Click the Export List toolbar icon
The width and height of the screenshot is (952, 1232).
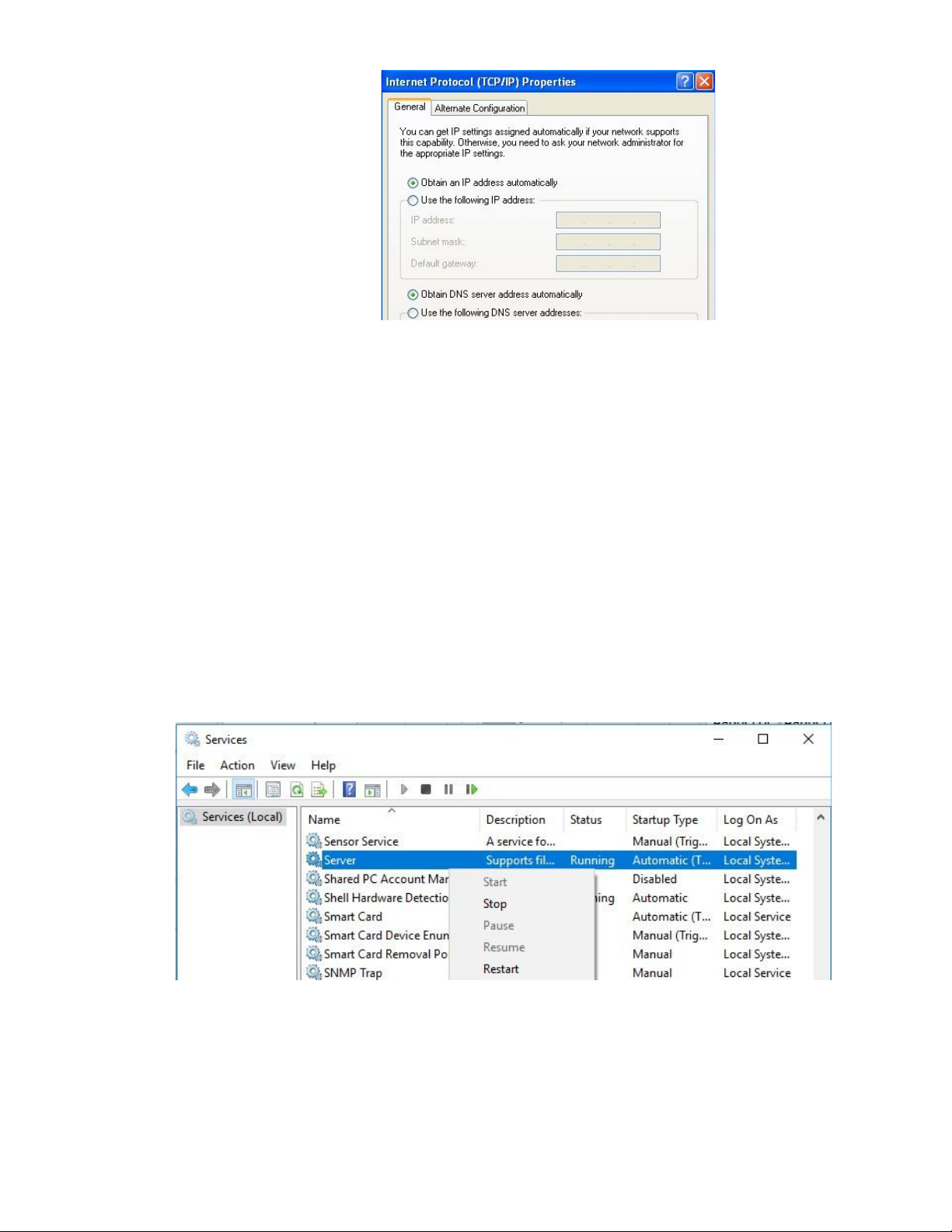pos(319,790)
